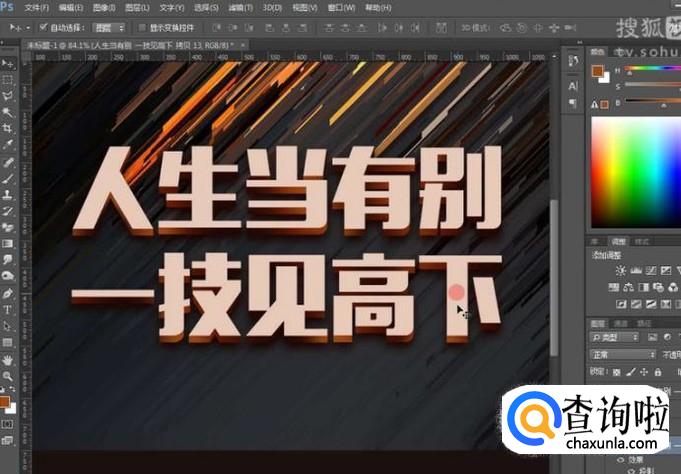Select the Zoom tool
The height and width of the screenshot is (474, 681).
click(7, 376)
